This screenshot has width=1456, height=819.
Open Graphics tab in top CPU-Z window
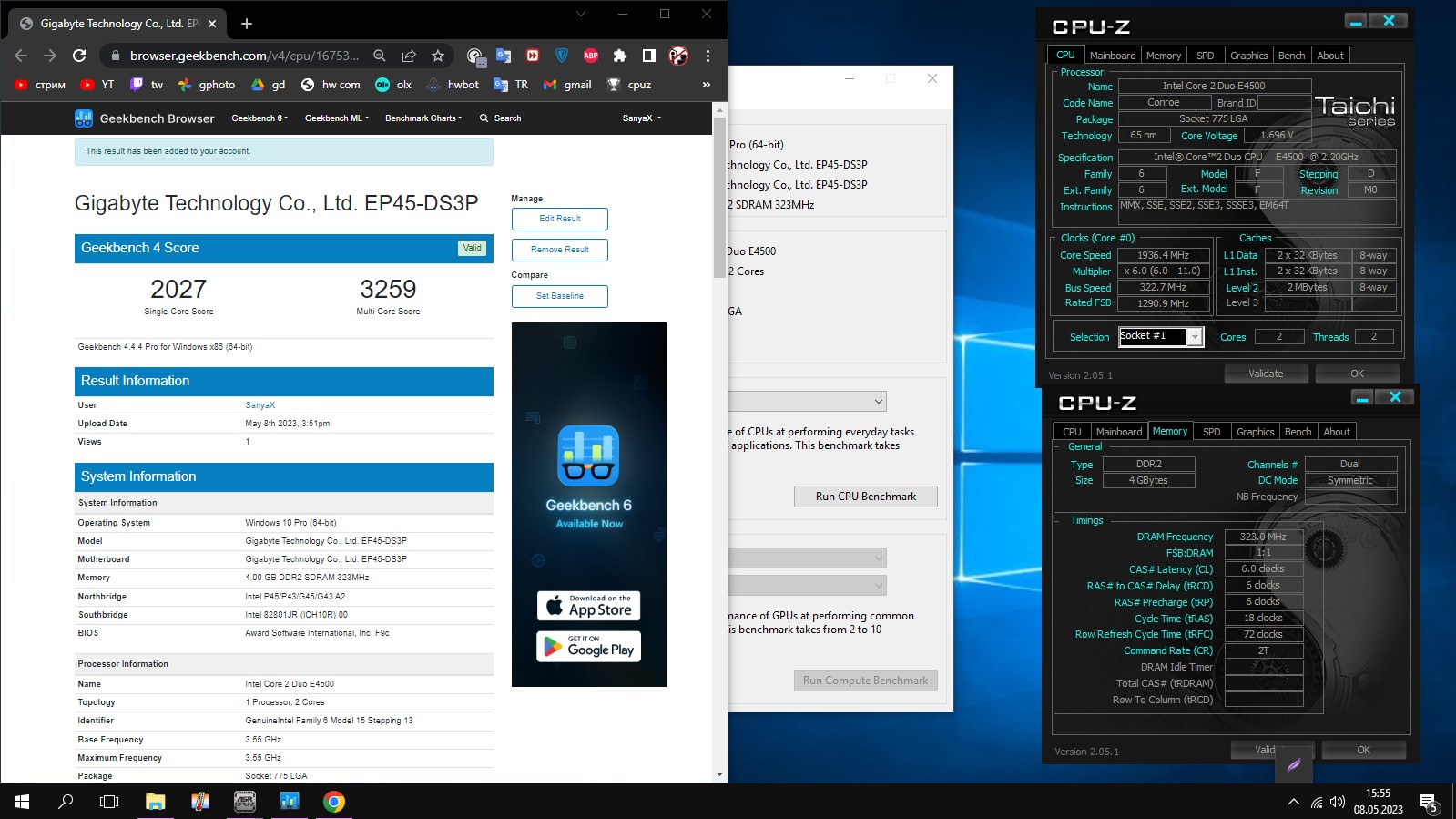click(x=1249, y=56)
